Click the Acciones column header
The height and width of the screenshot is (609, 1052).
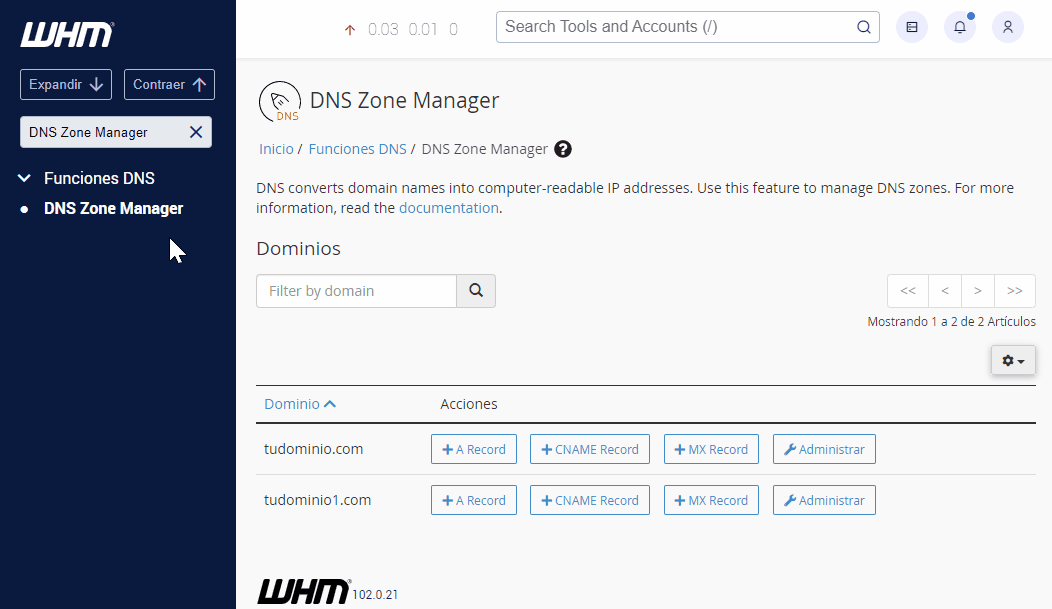[x=469, y=404]
